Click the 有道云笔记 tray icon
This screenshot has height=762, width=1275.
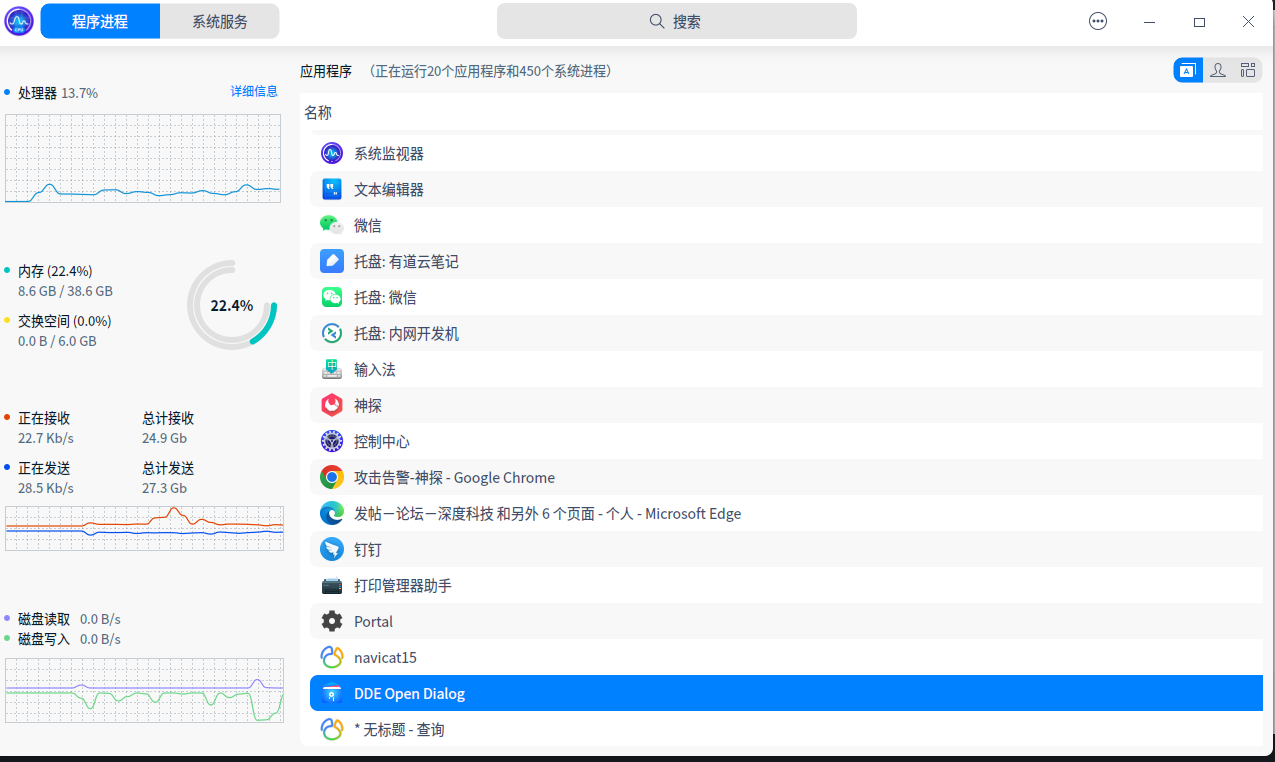332,261
